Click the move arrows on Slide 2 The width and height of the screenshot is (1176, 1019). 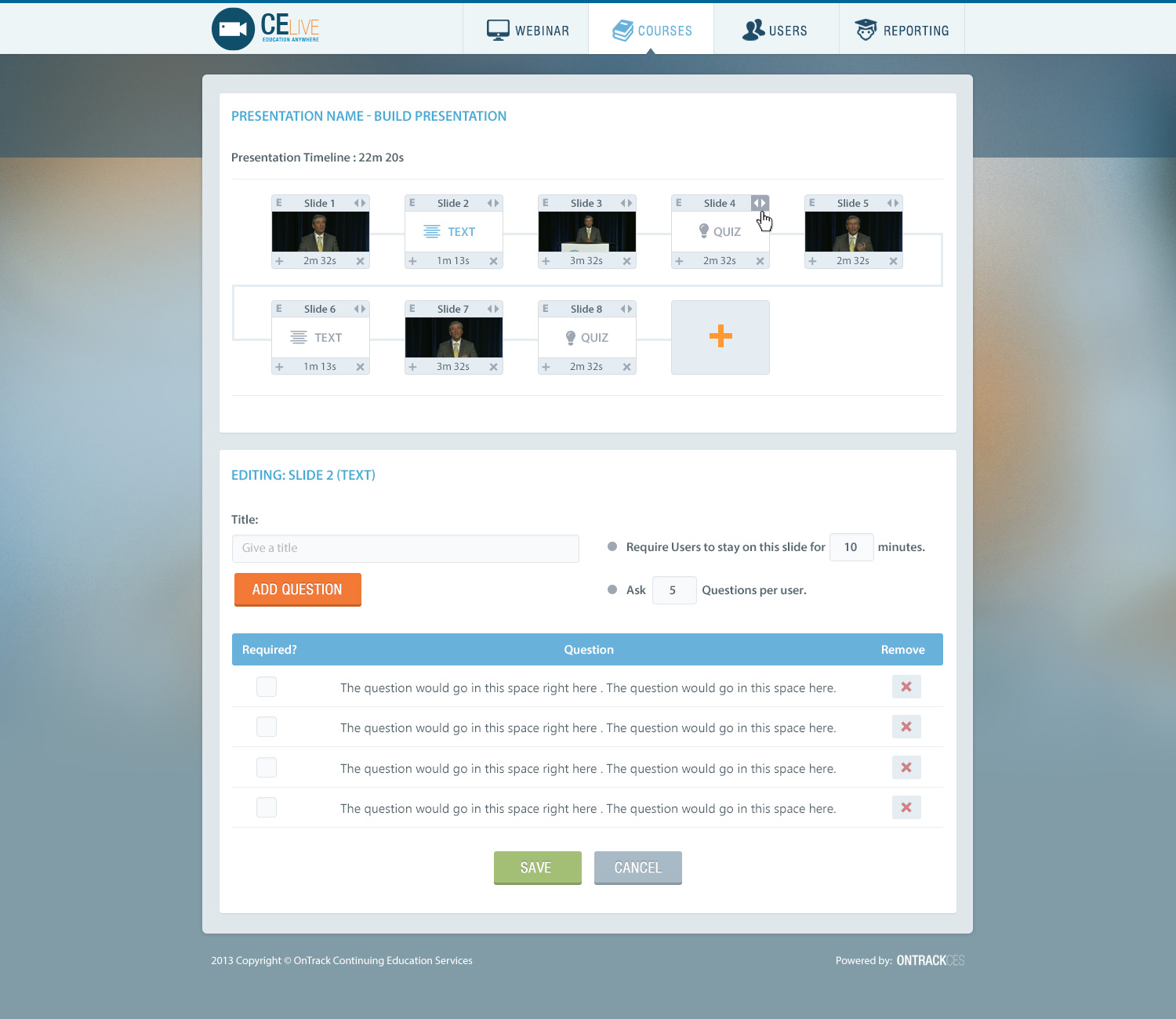(x=493, y=203)
